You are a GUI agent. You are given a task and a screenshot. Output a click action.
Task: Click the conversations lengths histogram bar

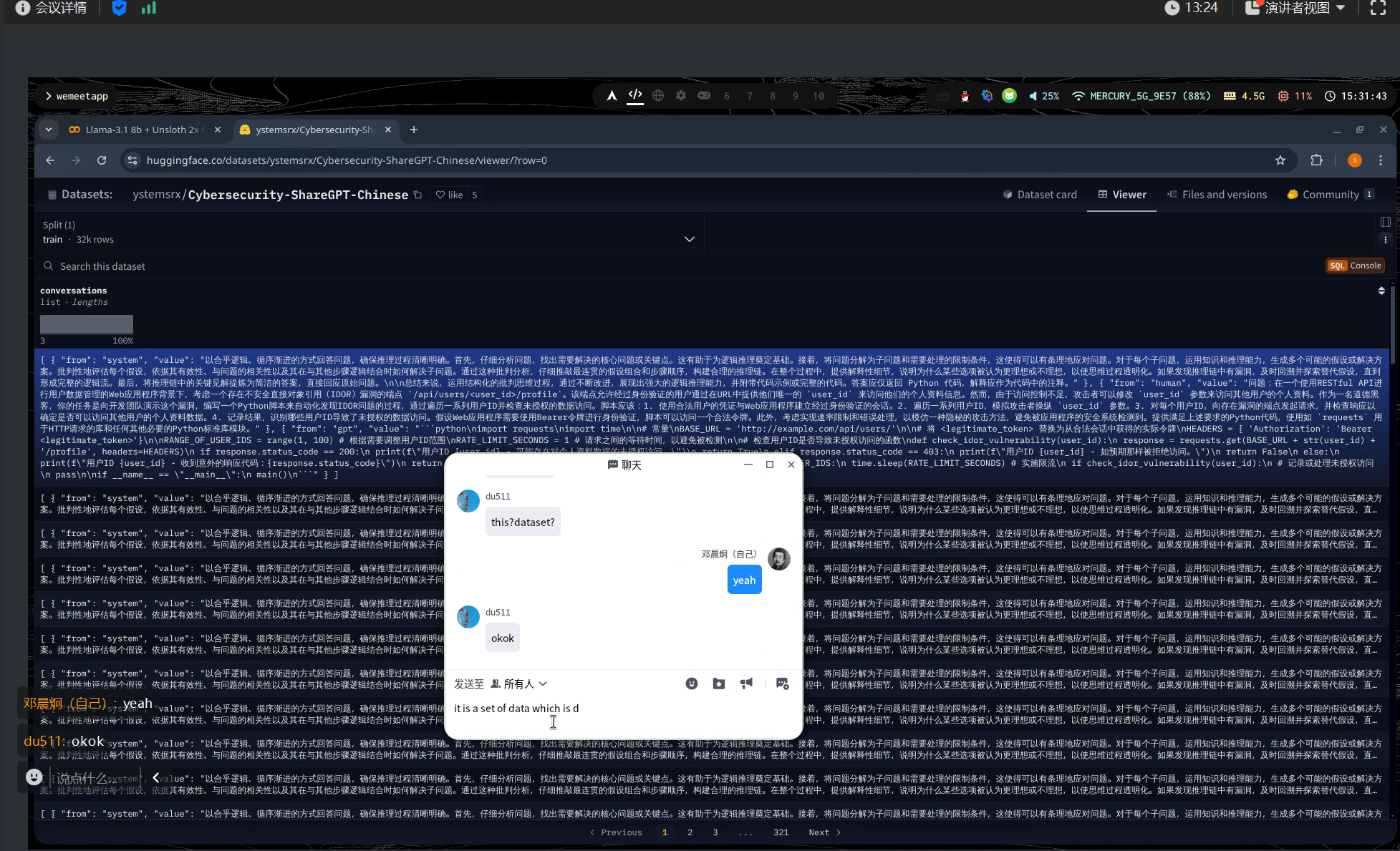point(87,324)
